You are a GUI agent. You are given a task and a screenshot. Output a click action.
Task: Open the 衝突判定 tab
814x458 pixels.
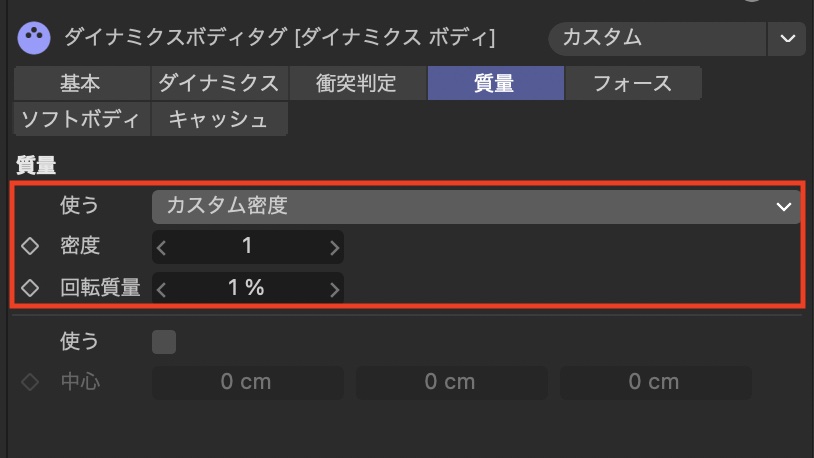click(357, 84)
